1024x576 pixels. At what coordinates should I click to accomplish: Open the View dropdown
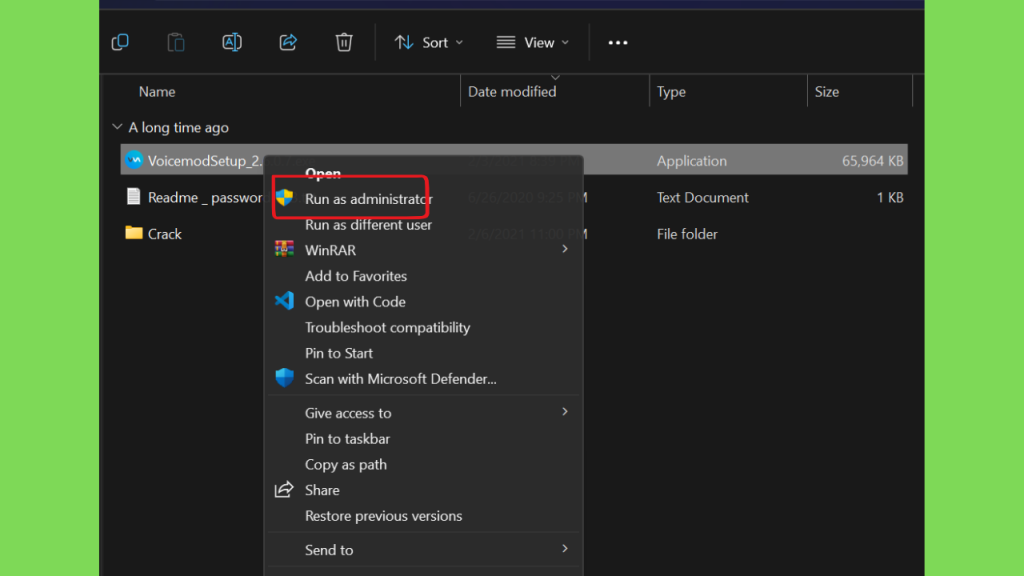pyautogui.click(x=532, y=42)
